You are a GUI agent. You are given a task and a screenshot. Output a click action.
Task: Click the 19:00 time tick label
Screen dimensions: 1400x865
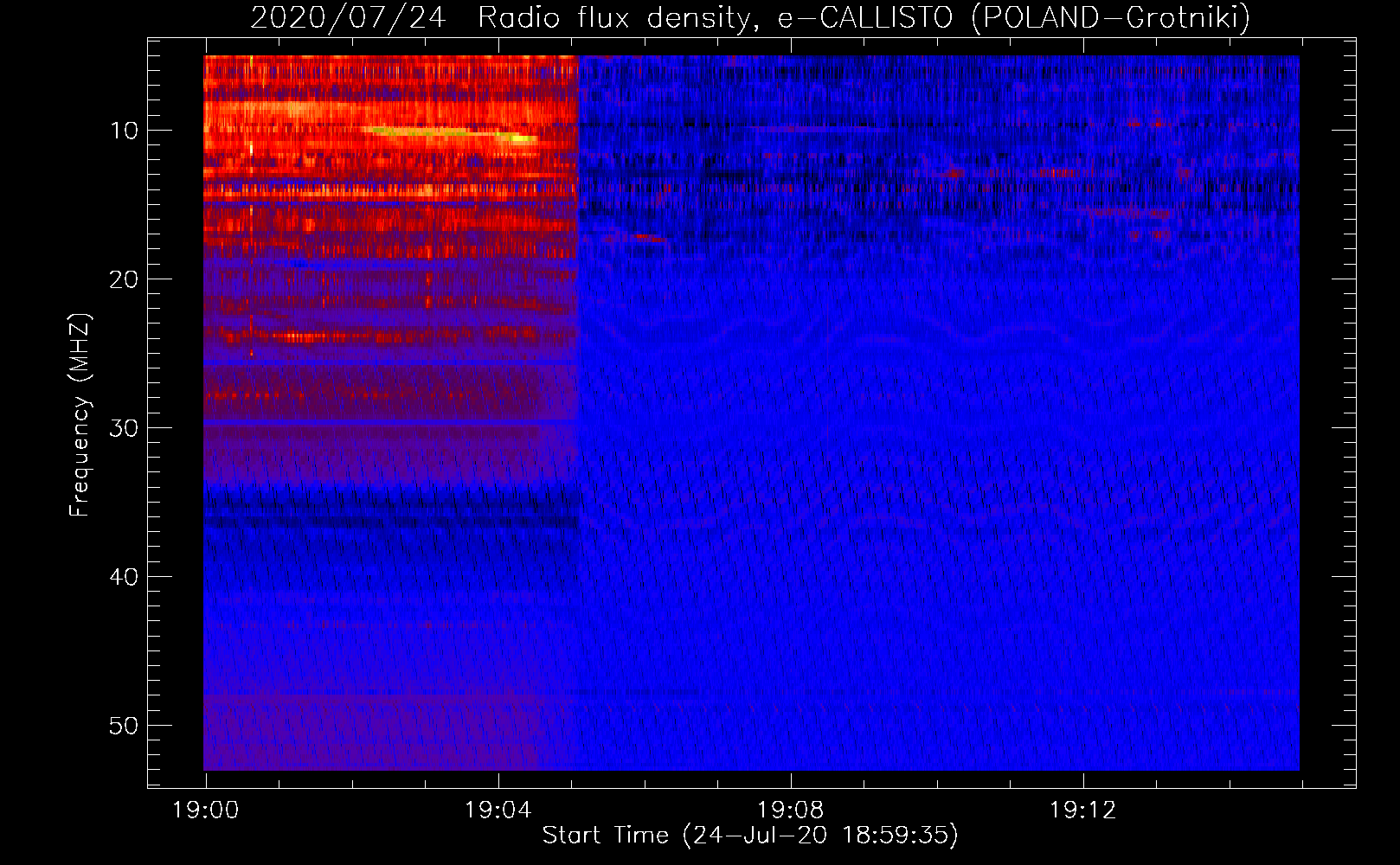coord(205,811)
